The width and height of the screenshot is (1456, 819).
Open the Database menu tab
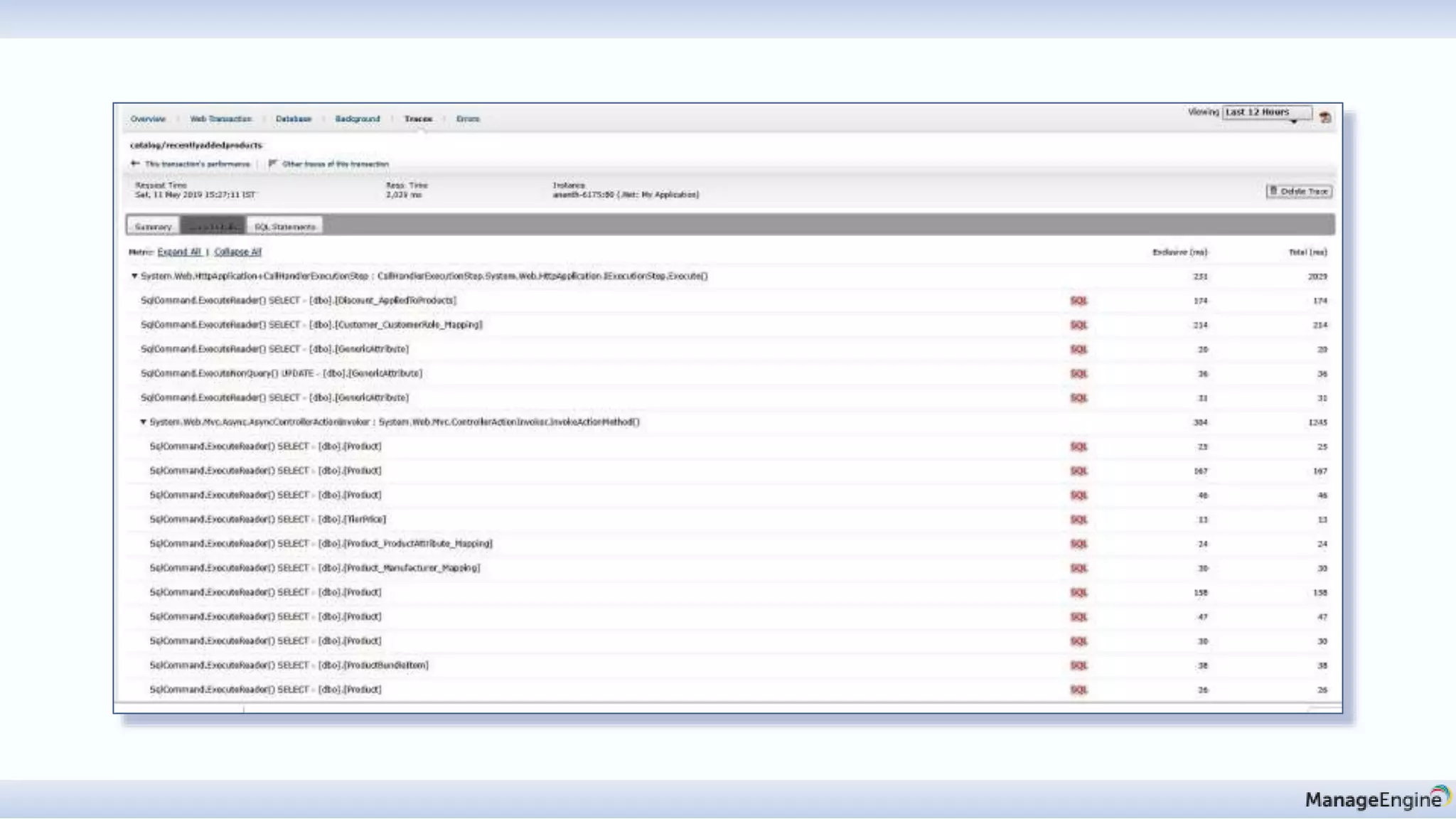(x=293, y=119)
